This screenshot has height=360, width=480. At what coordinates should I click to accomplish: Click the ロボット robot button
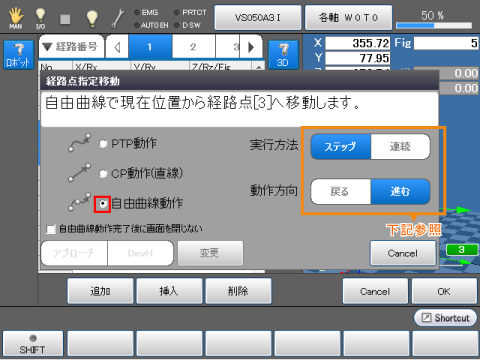(19, 55)
